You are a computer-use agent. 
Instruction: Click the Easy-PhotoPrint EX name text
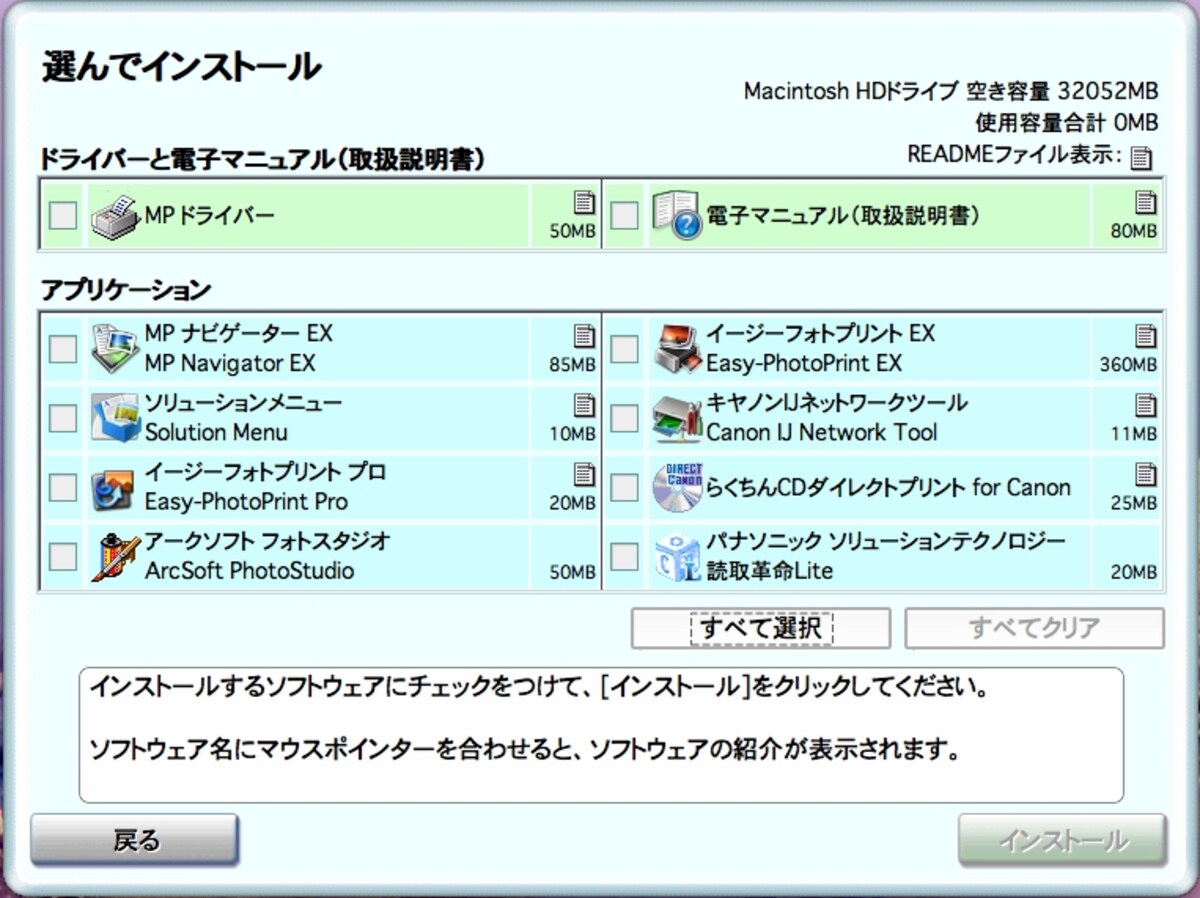[x=804, y=362]
